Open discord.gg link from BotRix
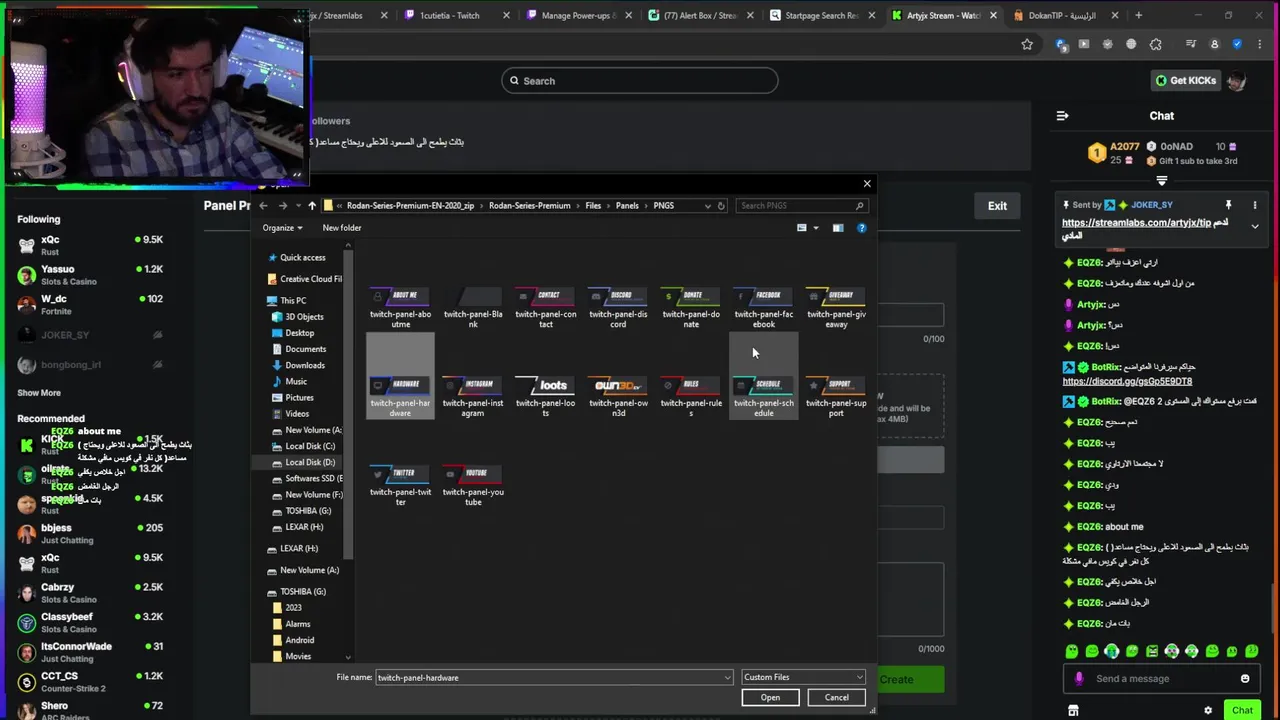Image resolution: width=1280 pixels, height=720 pixels. tap(1127, 382)
